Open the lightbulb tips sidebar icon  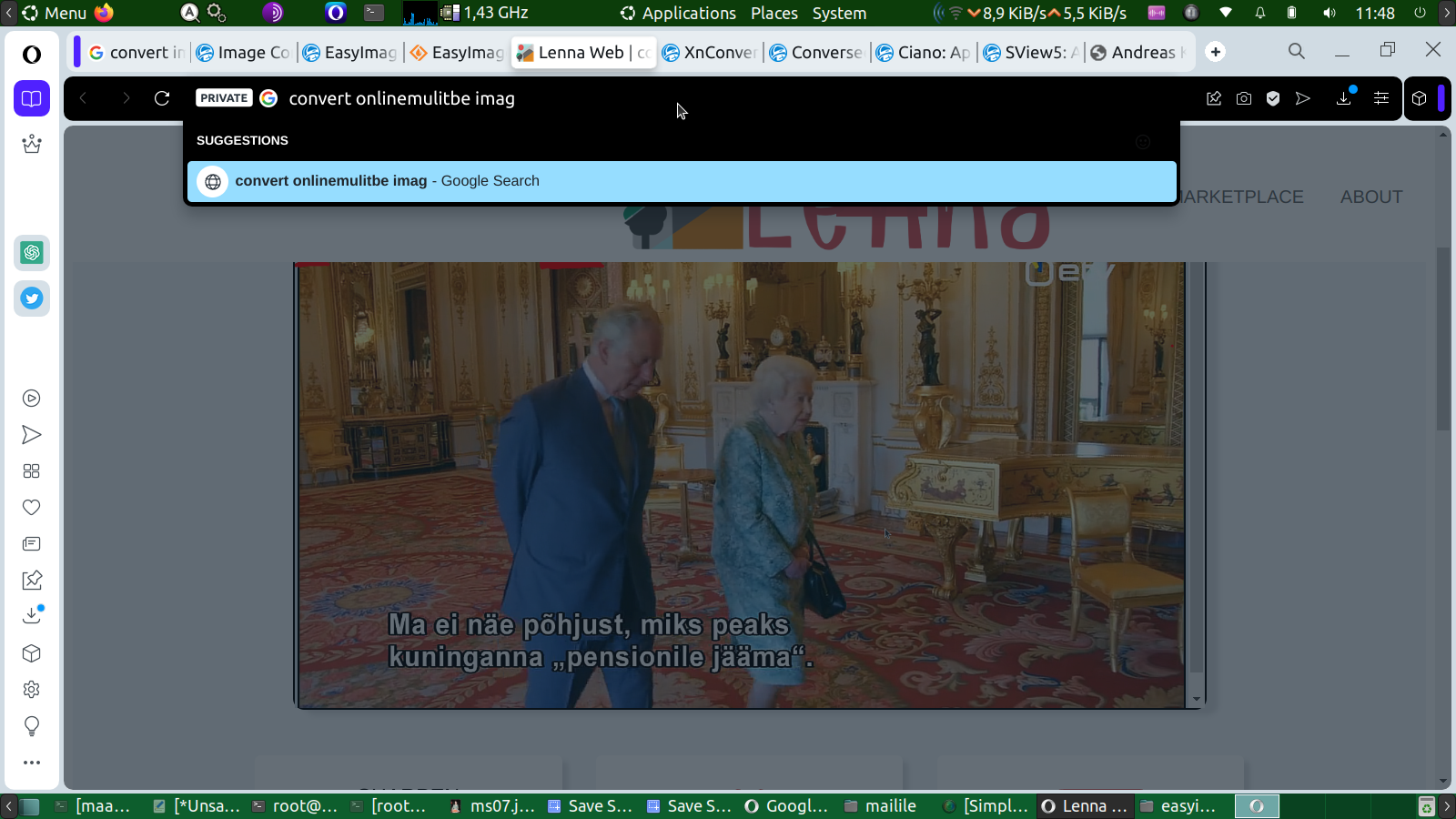[32, 725]
